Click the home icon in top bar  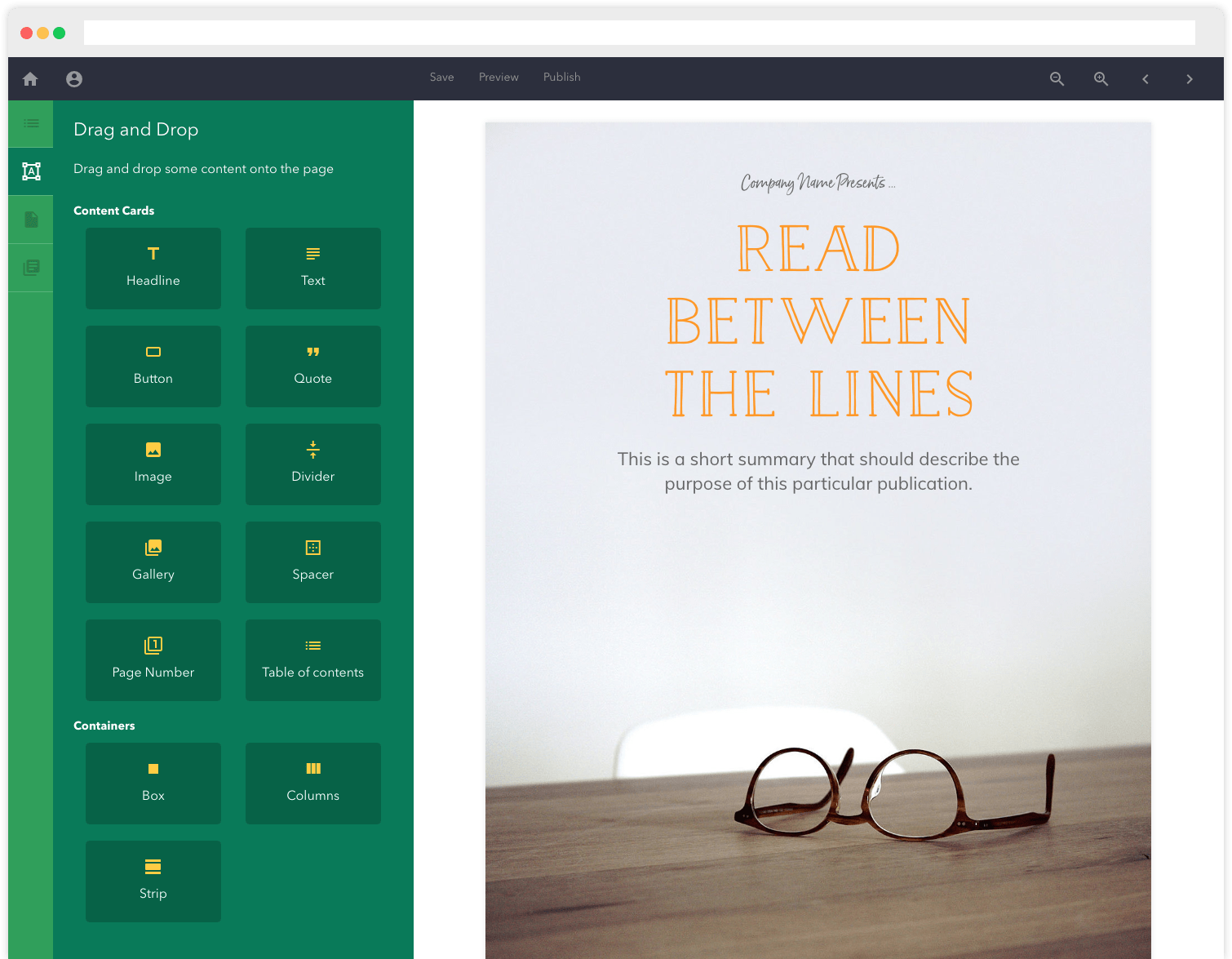[x=30, y=79]
